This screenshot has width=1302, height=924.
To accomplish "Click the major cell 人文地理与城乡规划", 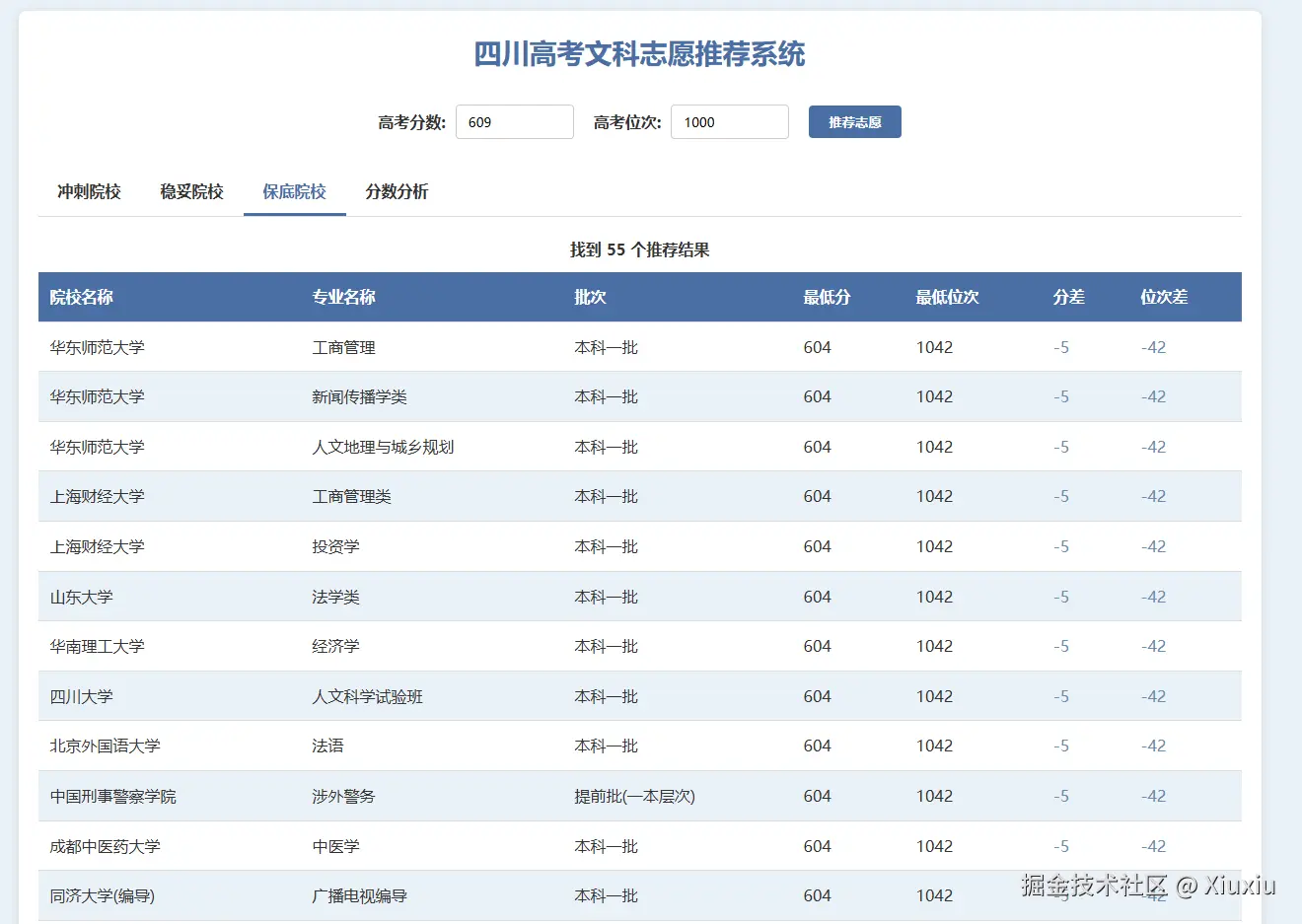I will [x=384, y=447].
